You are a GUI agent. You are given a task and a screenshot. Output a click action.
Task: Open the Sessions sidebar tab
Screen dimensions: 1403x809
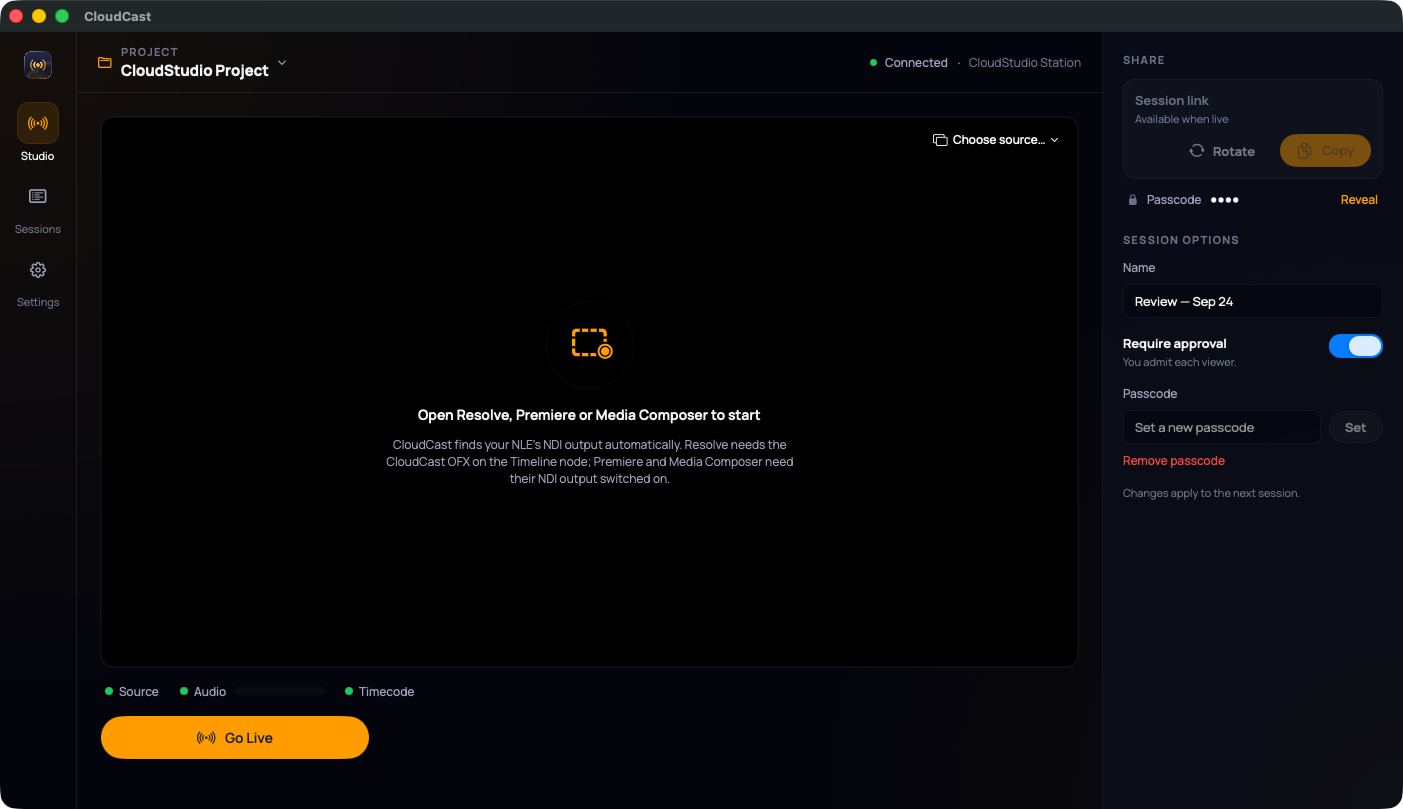coord(38,211)
